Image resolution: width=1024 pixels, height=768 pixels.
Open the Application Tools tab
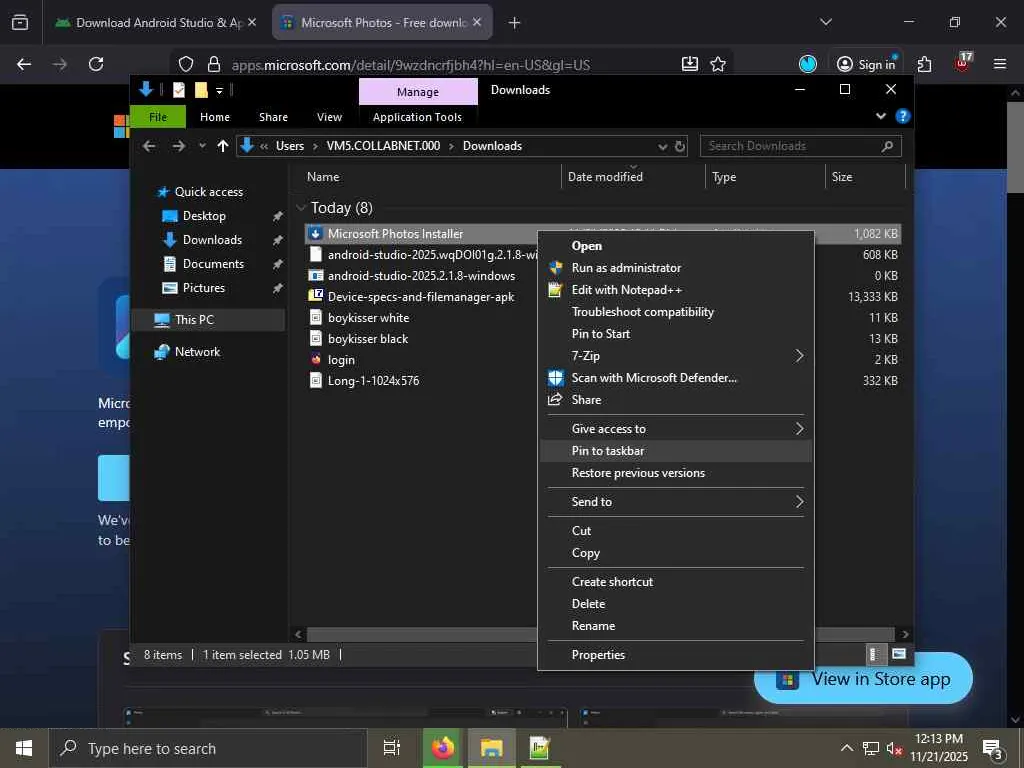[x=417, y=117]
